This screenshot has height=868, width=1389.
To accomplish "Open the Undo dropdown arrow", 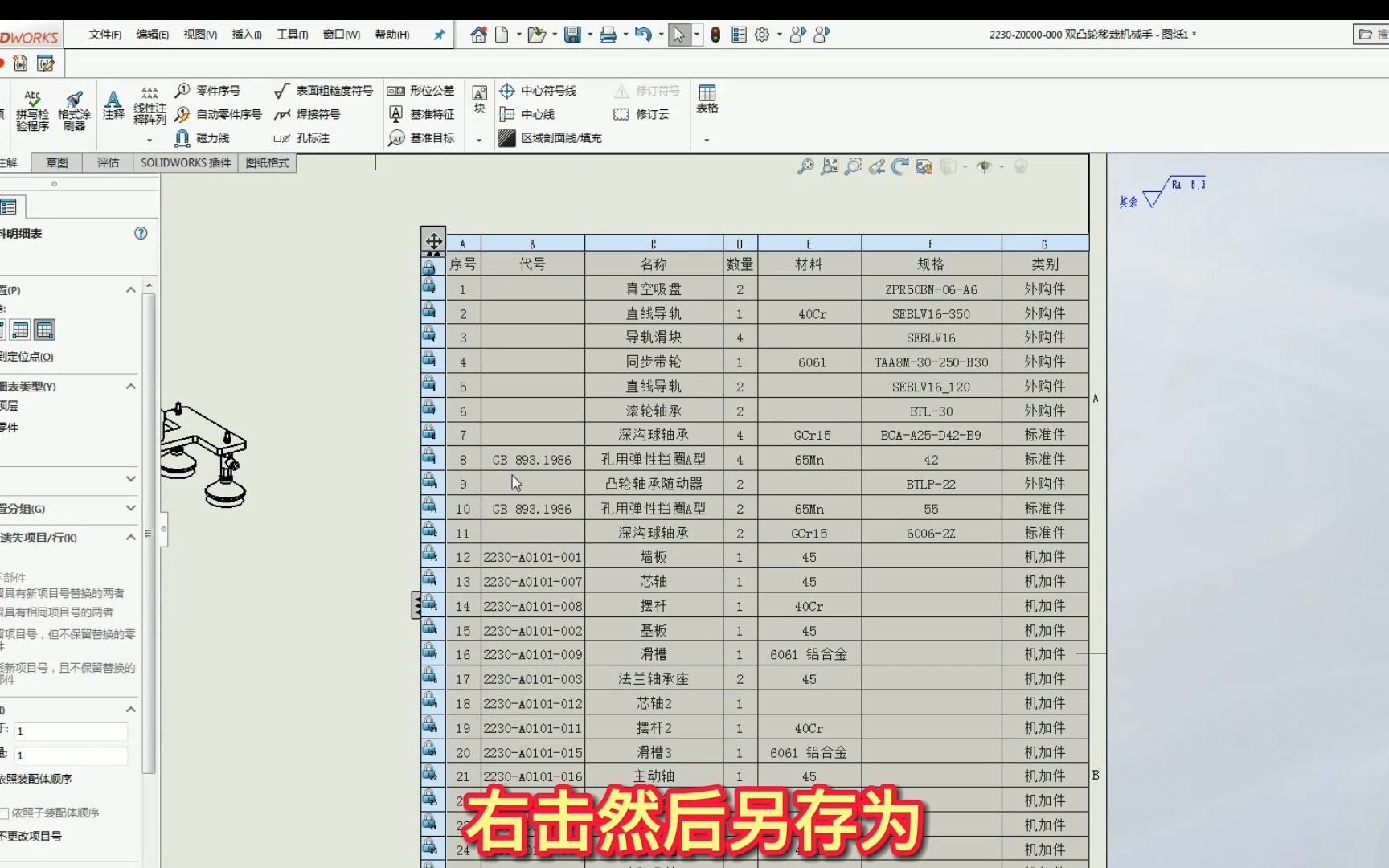I will pos(661,35).
